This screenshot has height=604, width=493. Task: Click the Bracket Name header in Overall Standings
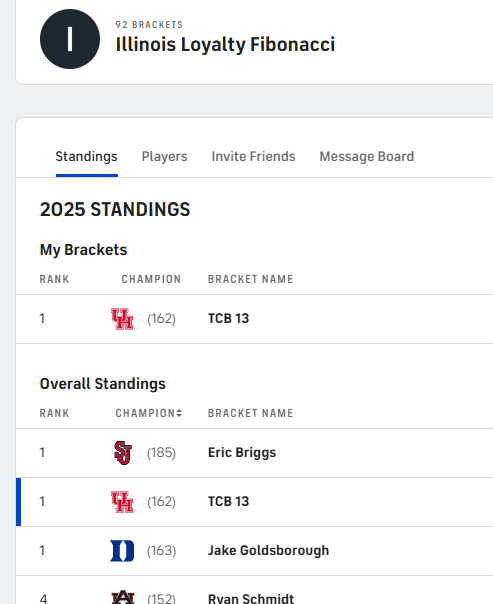251,413
